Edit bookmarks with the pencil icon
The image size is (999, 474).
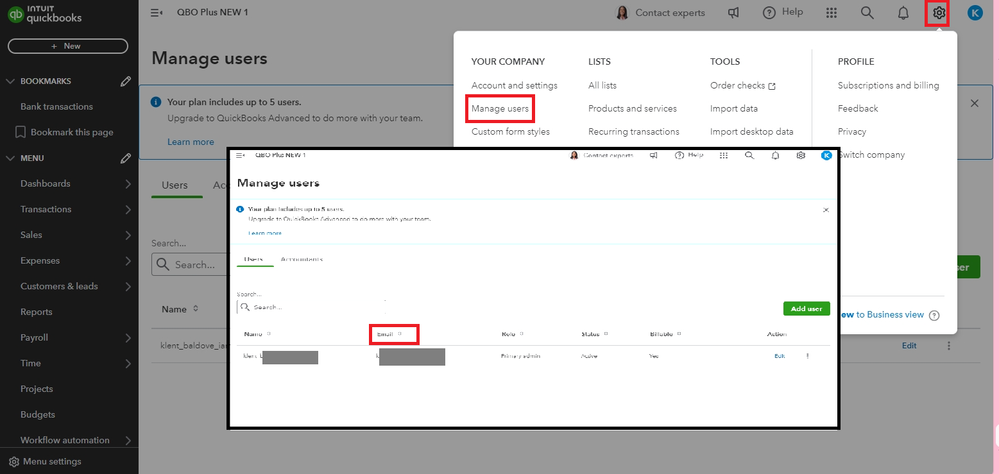tap(126, 81)
